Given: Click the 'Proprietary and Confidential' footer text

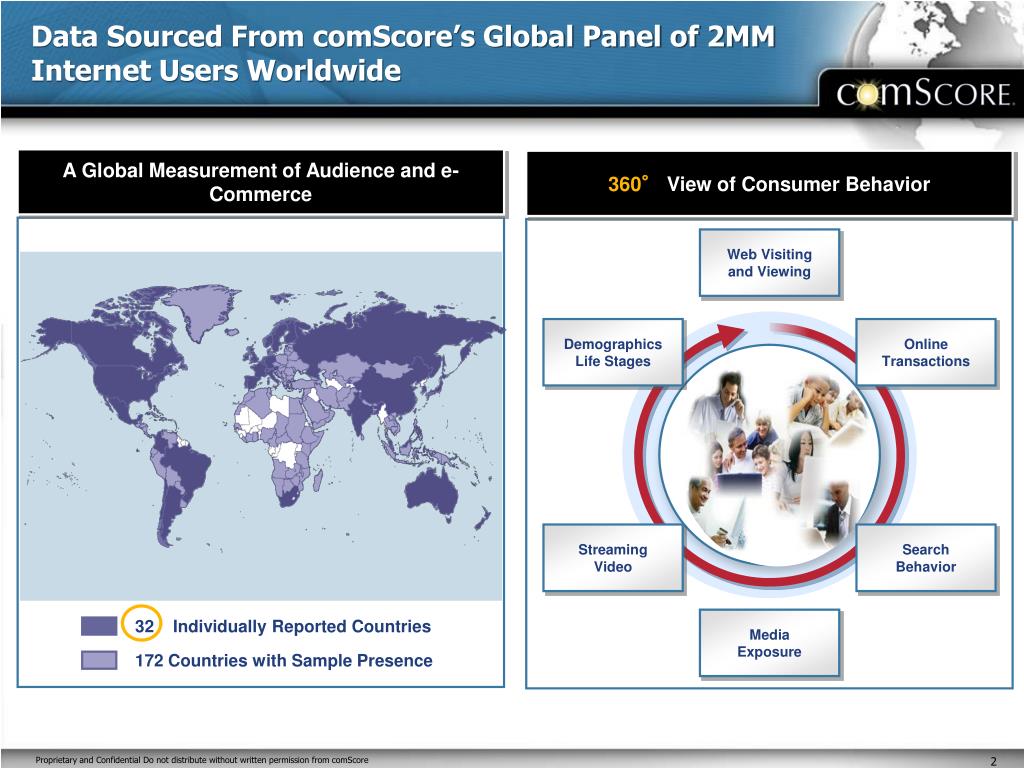Looking at the screenshot, I should (202, 760).
